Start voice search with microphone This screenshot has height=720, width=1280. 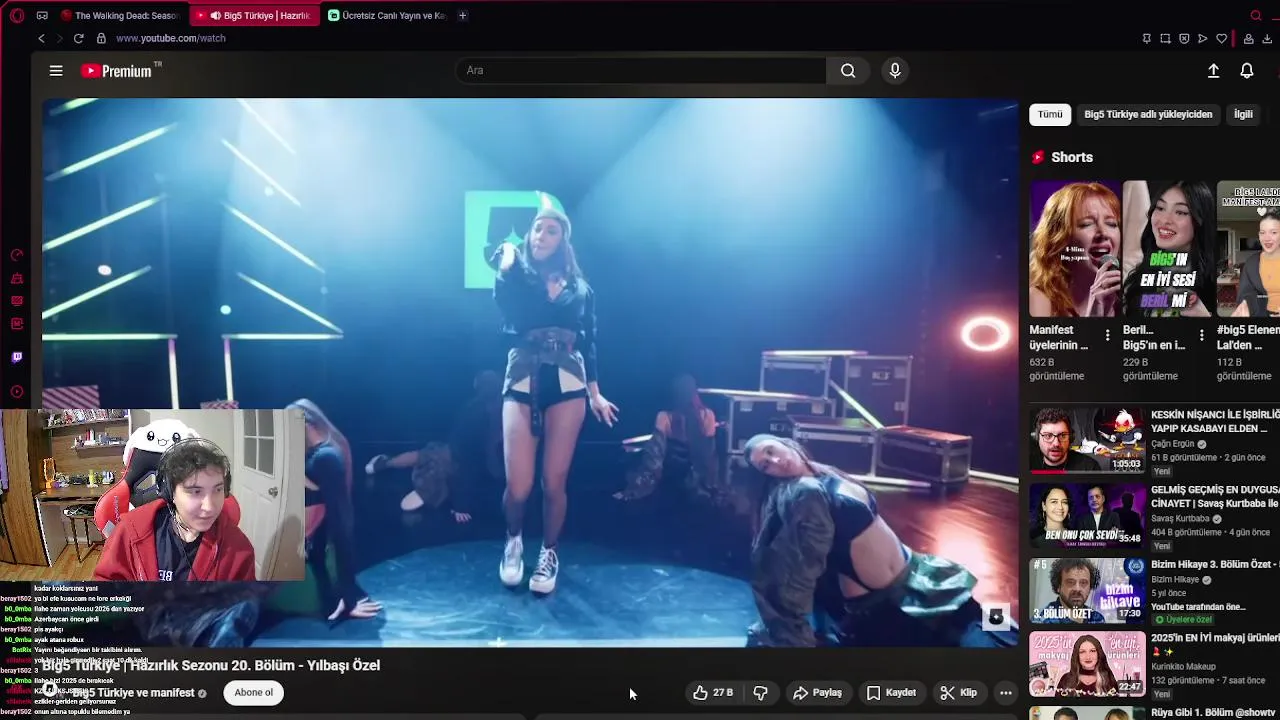click(895, 70)
